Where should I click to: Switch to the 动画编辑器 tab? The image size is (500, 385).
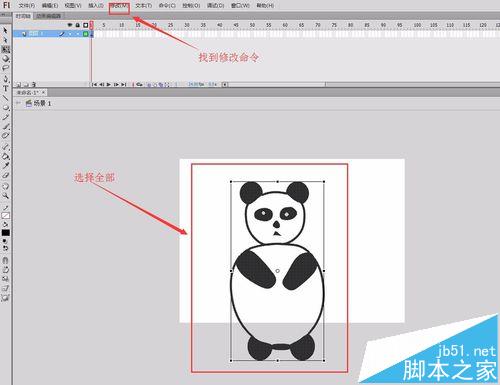point(48,16)
